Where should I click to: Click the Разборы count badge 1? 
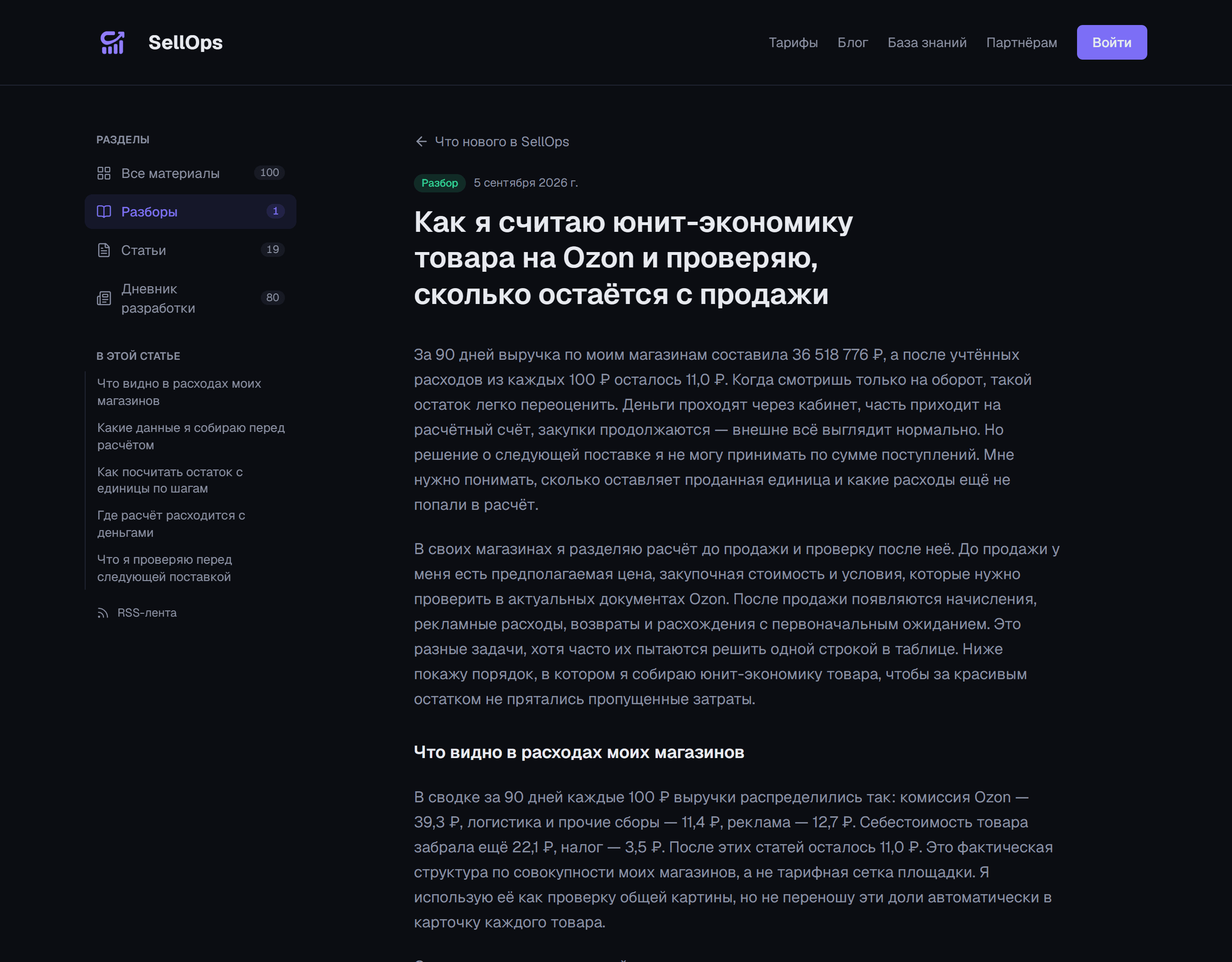click(275, 211)
